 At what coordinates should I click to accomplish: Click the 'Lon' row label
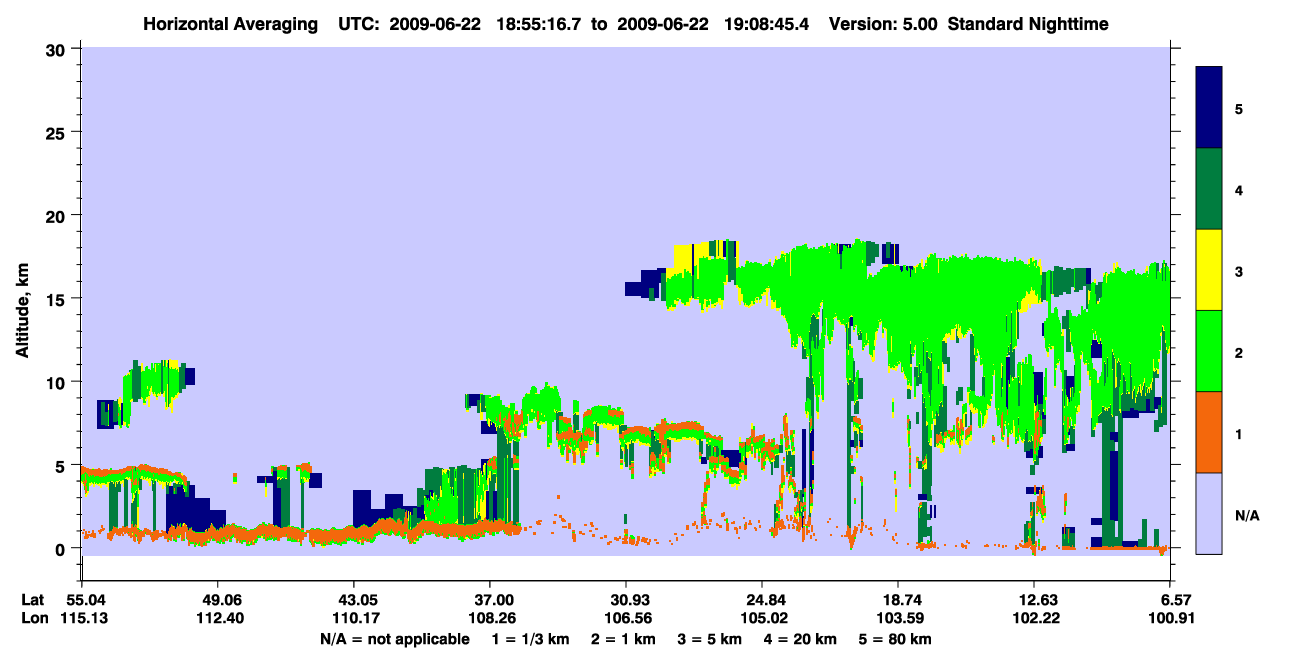tap(33, 618)
